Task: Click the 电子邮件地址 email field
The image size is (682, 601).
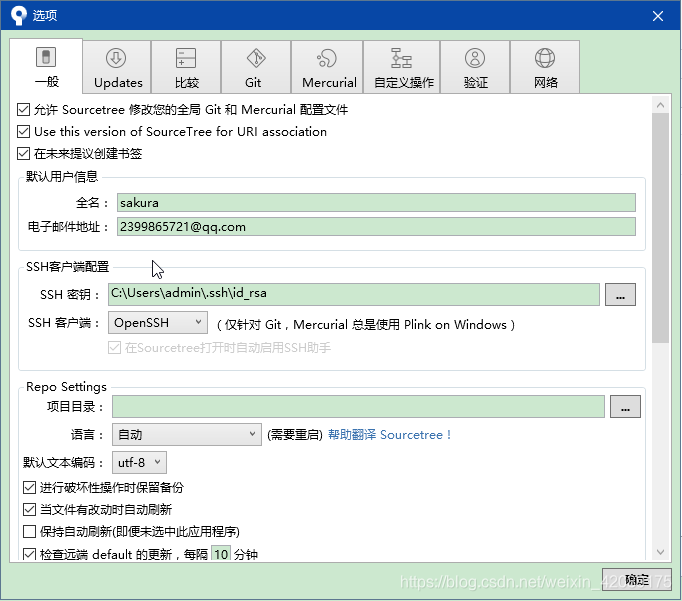Action: pyautogui.click(x=376, y=227)
